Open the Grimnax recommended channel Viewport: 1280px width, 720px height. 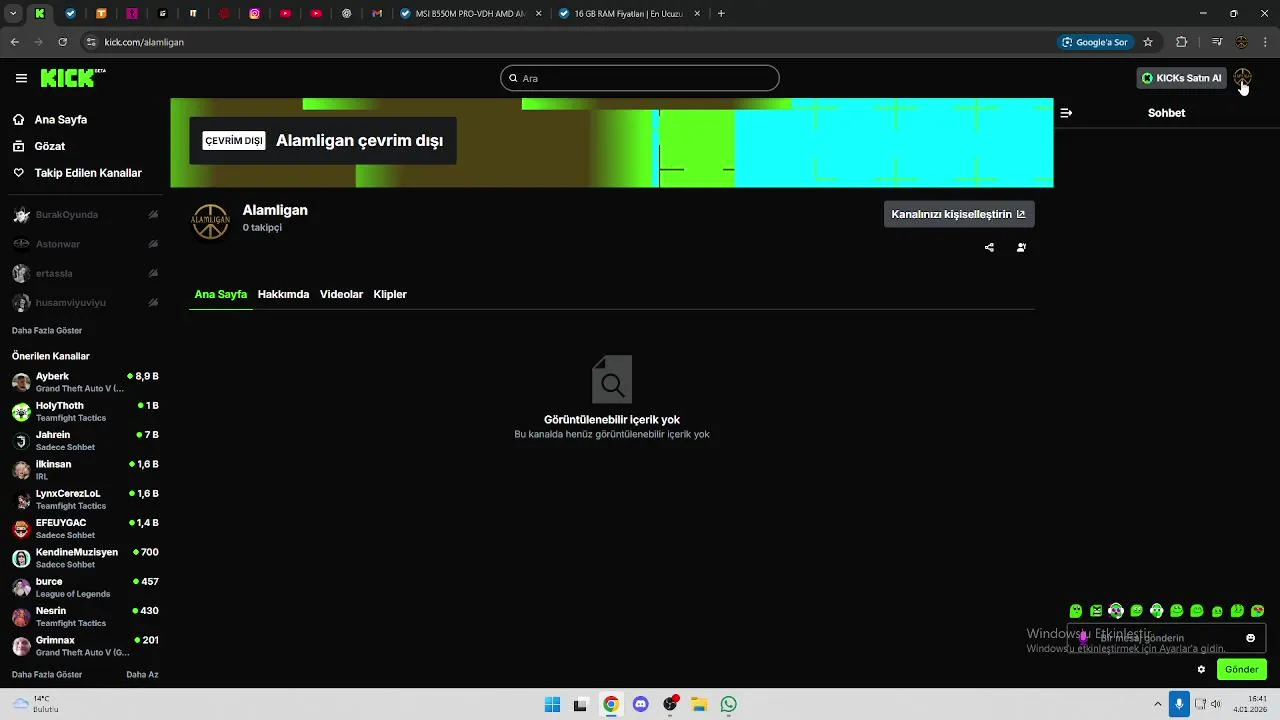pyautogui.click(x=85, y=645)
